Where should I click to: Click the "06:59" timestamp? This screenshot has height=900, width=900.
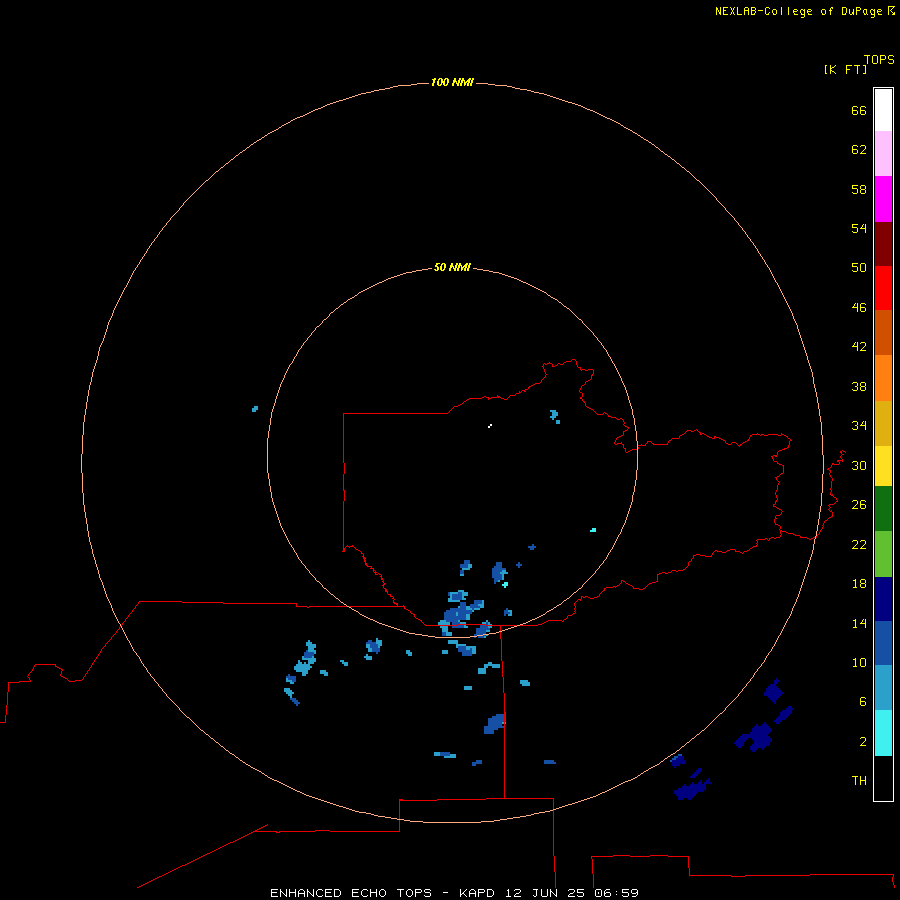616,893
